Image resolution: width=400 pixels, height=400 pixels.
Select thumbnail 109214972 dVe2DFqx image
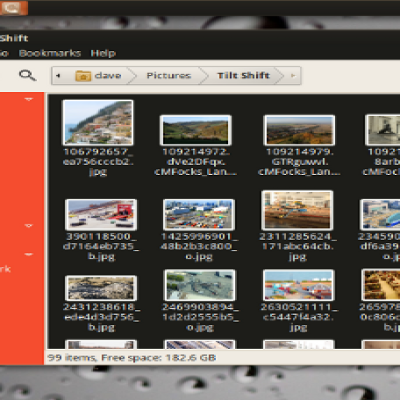(196, 130)
